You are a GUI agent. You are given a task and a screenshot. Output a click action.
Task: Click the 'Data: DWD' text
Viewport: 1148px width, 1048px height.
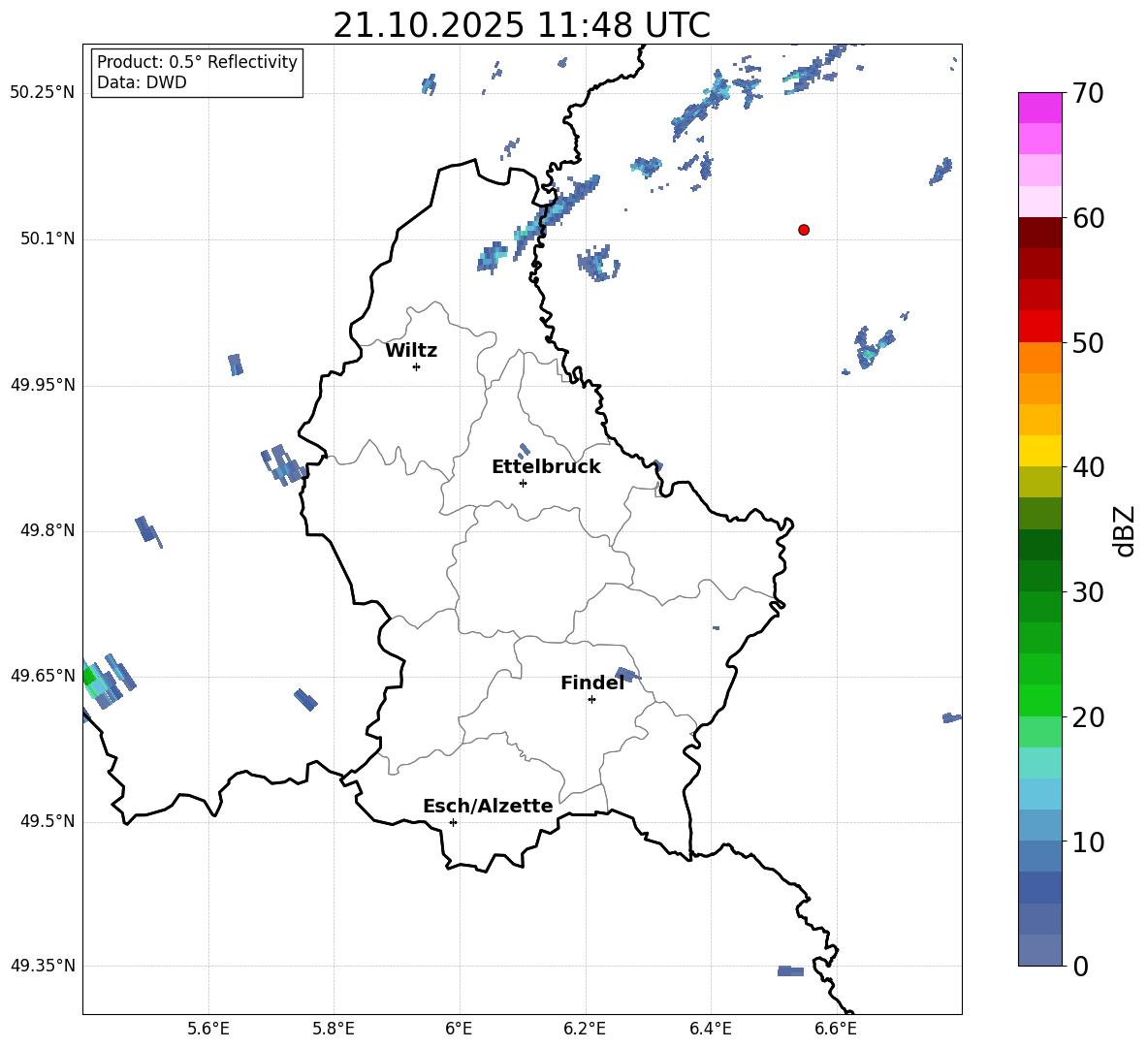(142, 82)
